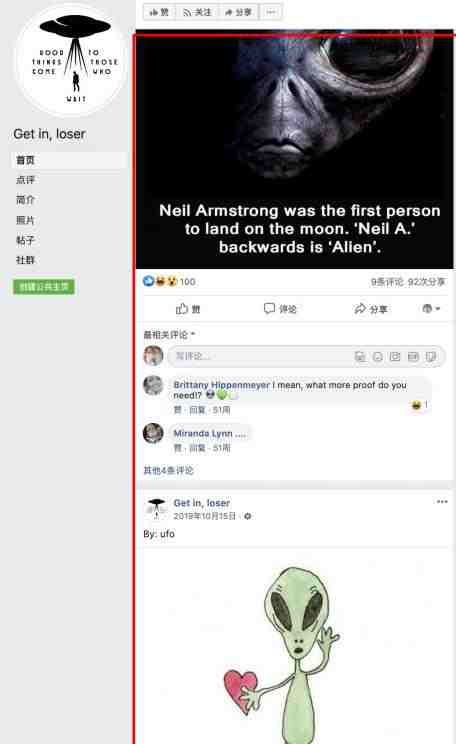
Task: Toggle the page Like button at top
Action: (159, 12)
